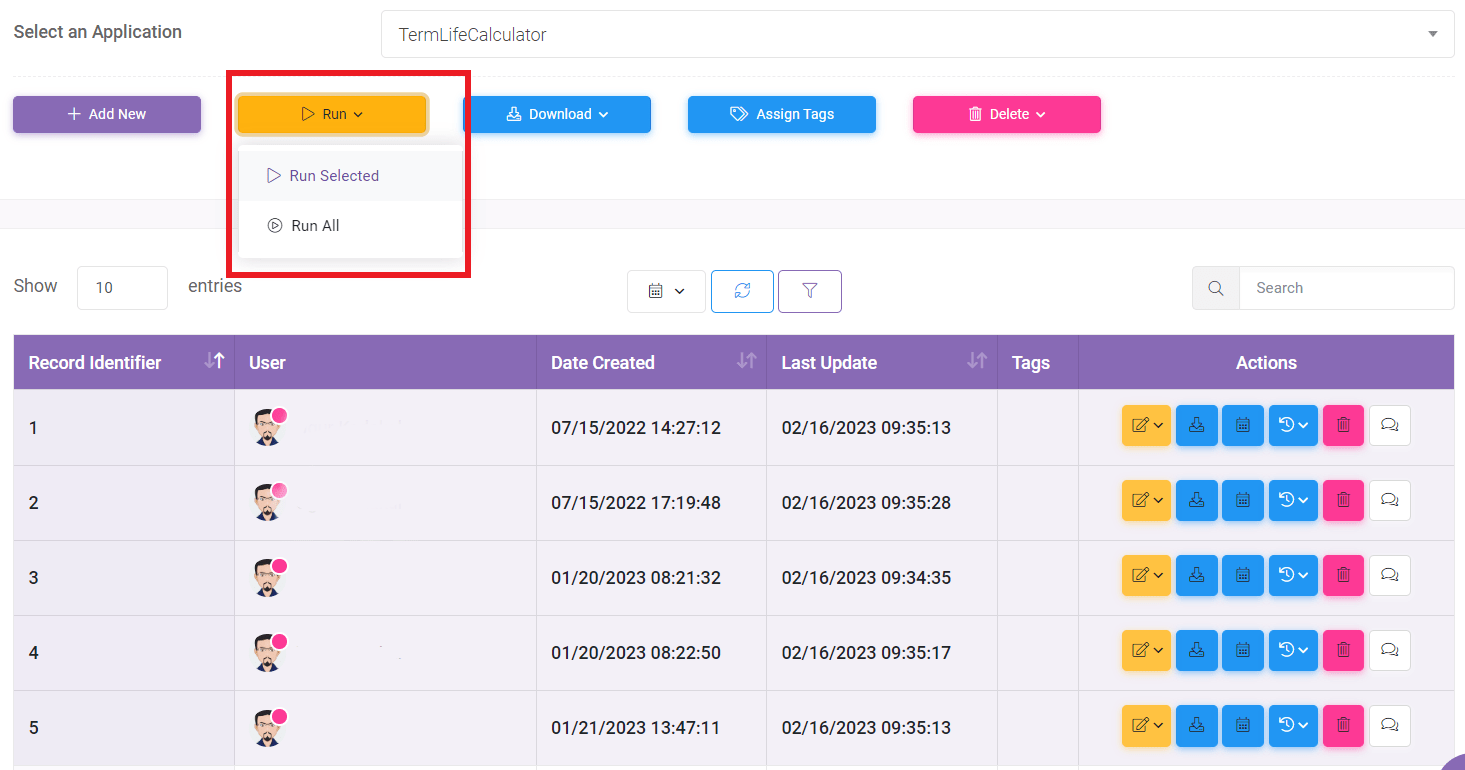Image resolution: width=1465 pixels, height=770 pixels.
Task: Delete record 1 using its trash icon
Action: pyautogui.click(x=1343, y=425)
